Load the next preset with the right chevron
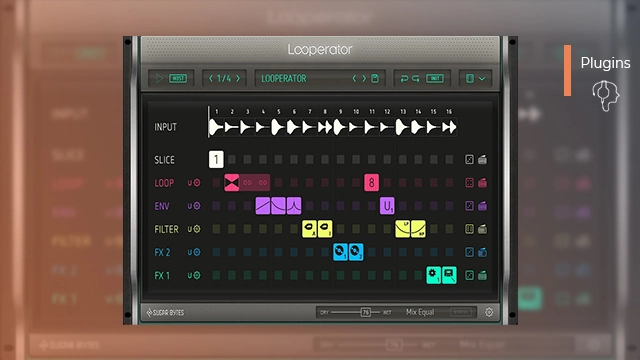Screen dimensions: 640x360 [364, 78]
